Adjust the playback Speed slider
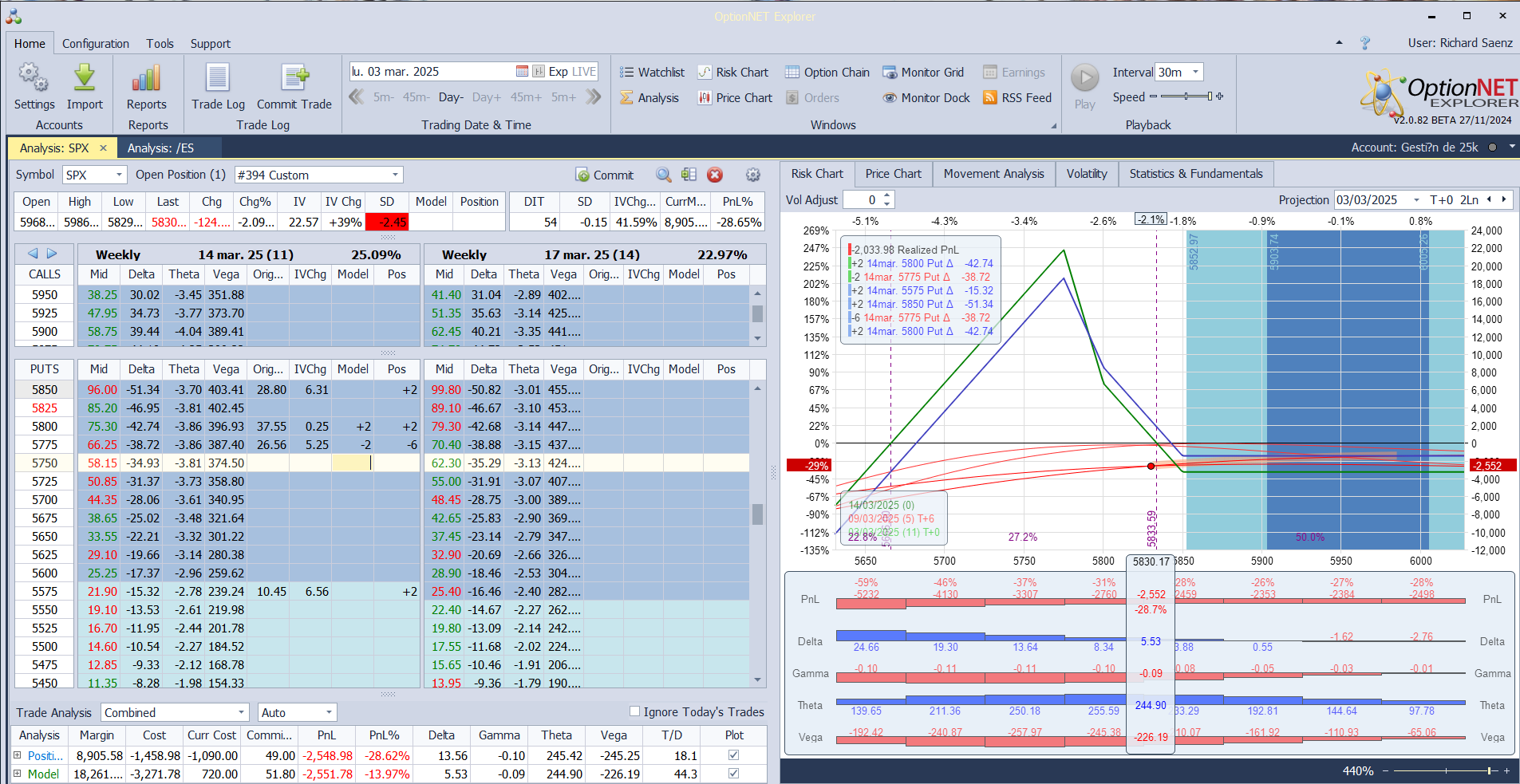Viewport: 1520px width, 784px height. tap(1186, 97)
